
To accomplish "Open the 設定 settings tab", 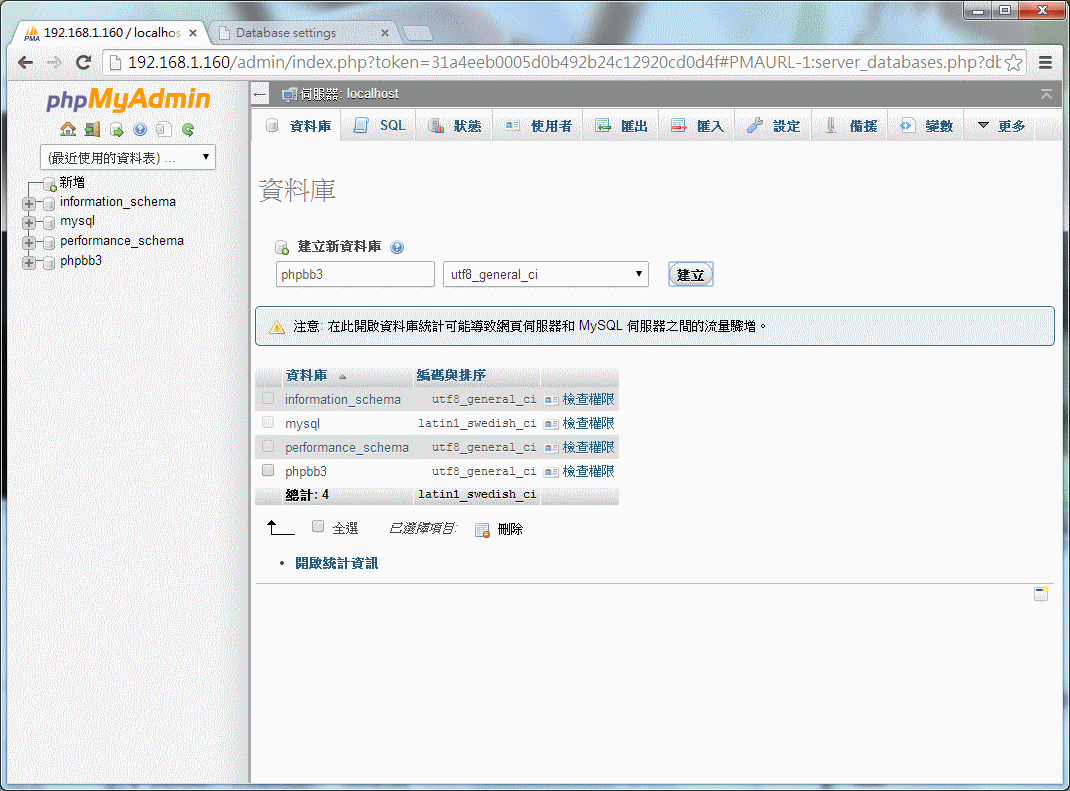I will click(x=773, y=126).
